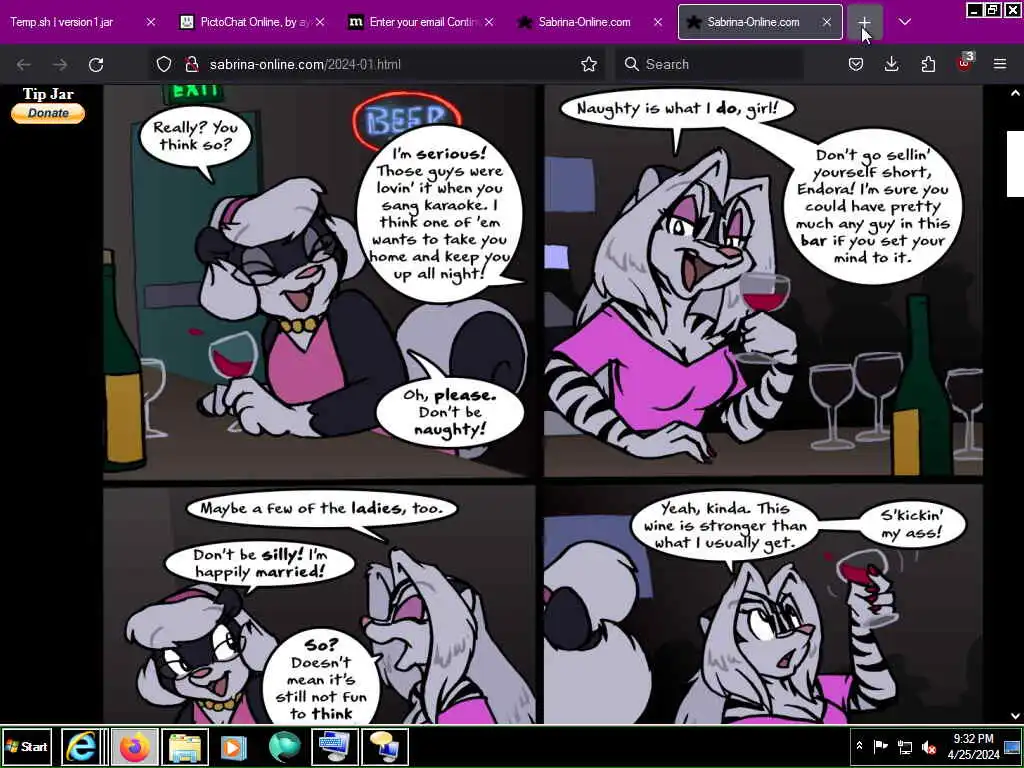Focus the Search box in toolbar
The height and width of the screenshot is (768, 1024).
(x=709, y=64)
